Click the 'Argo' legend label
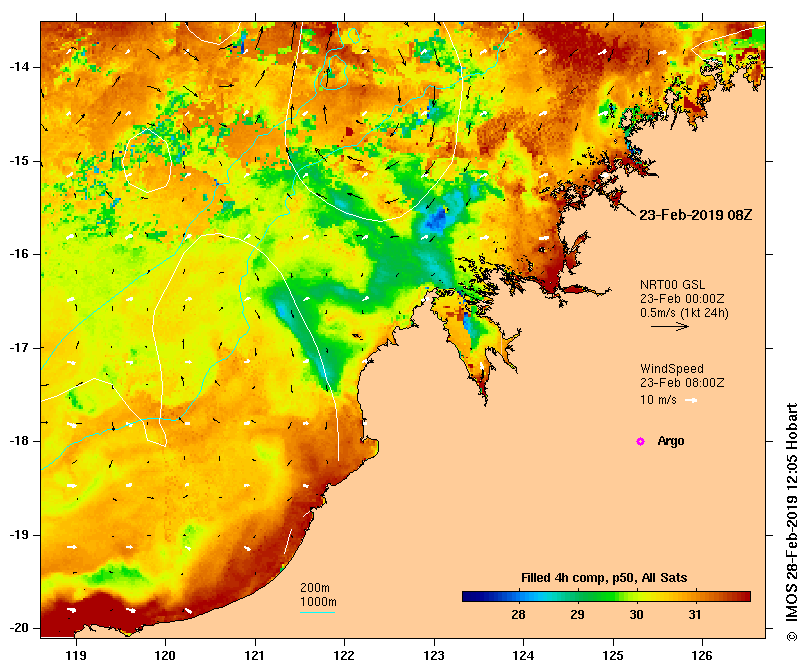The height and width of the screenshot is (672, 809). pos(671,441)
